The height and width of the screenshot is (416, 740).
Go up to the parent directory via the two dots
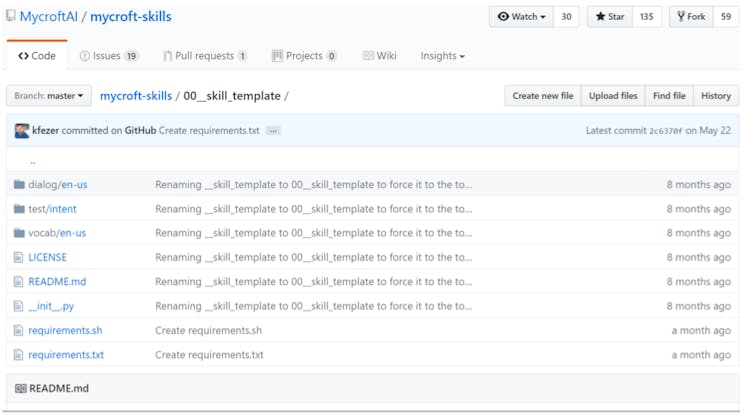tap(33, 162)
